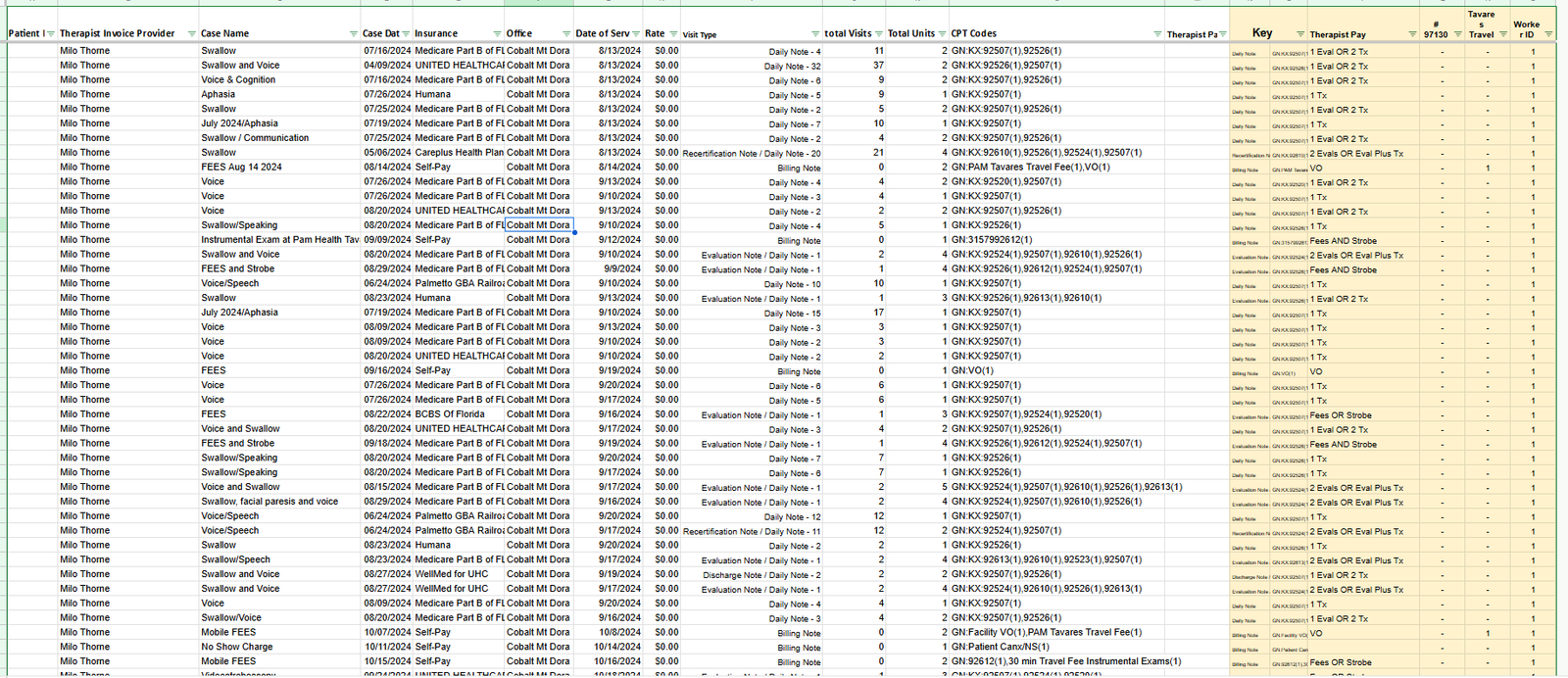Open the Total Units column filter
The height and width of the screenshot is (678, 1568).
click(x=943, y=34)
